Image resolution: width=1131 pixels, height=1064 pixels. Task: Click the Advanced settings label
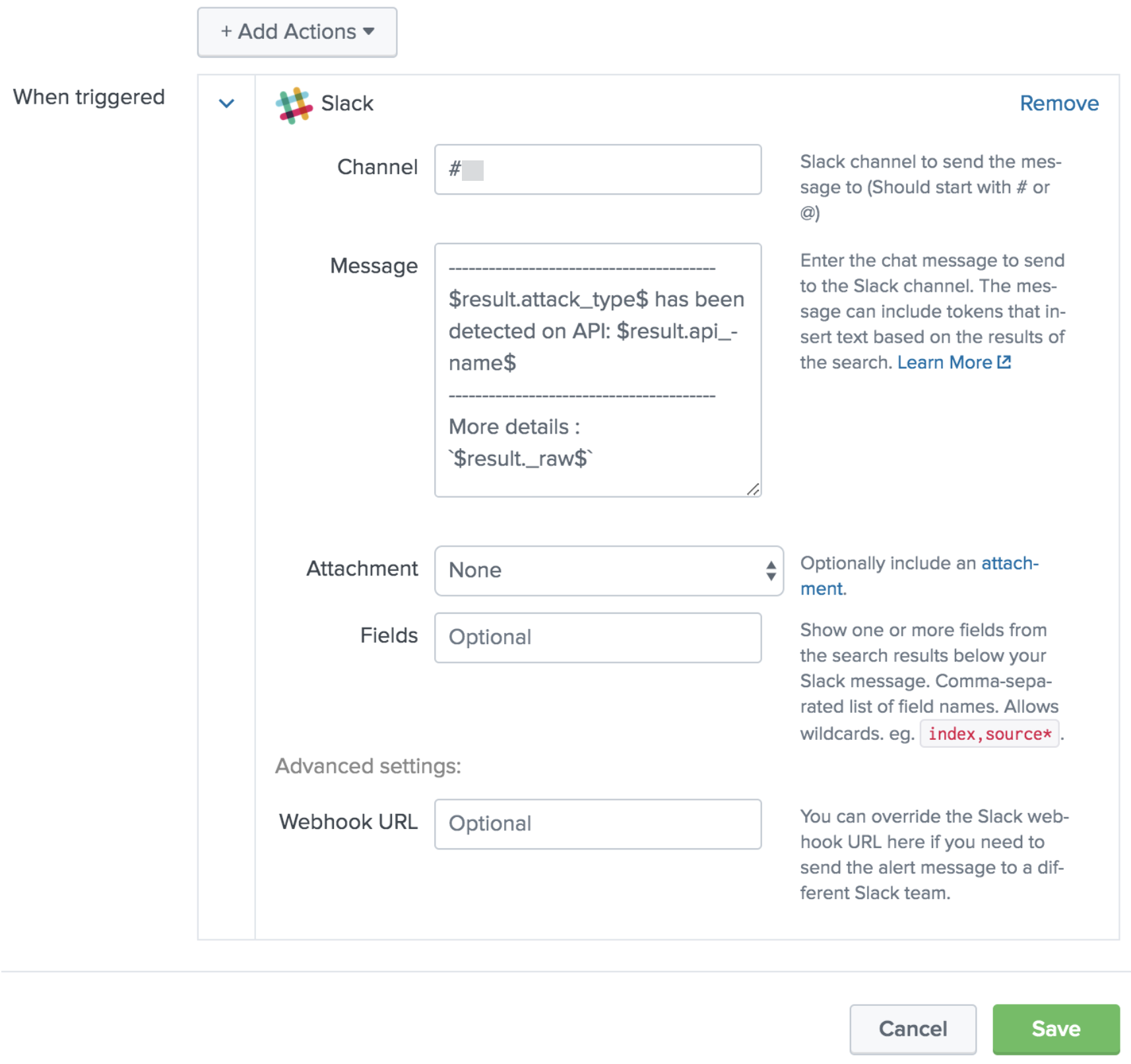[368, 766]
